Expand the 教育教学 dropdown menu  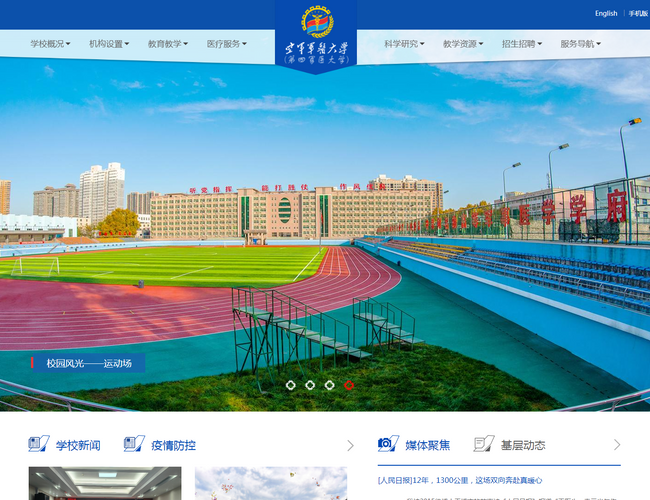click(x=168, y=44)
